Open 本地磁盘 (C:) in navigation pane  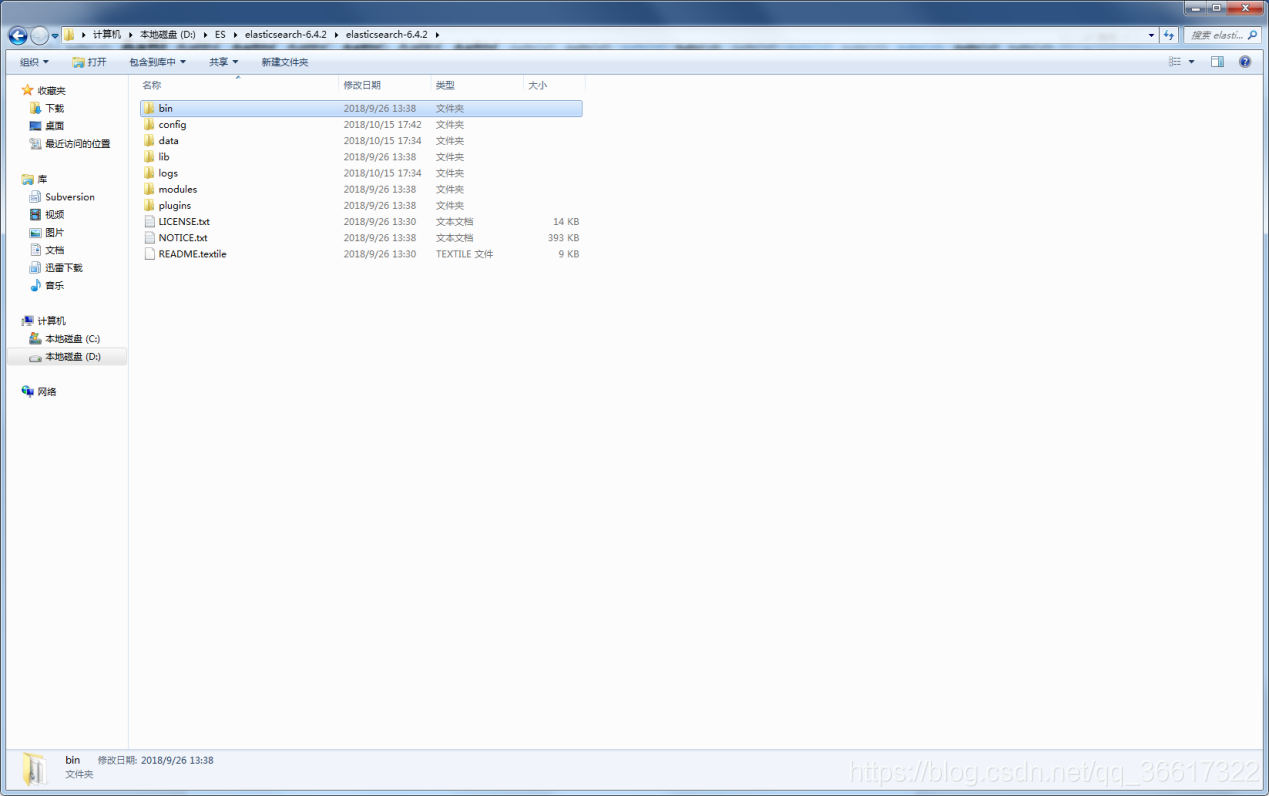pos(72,339)
